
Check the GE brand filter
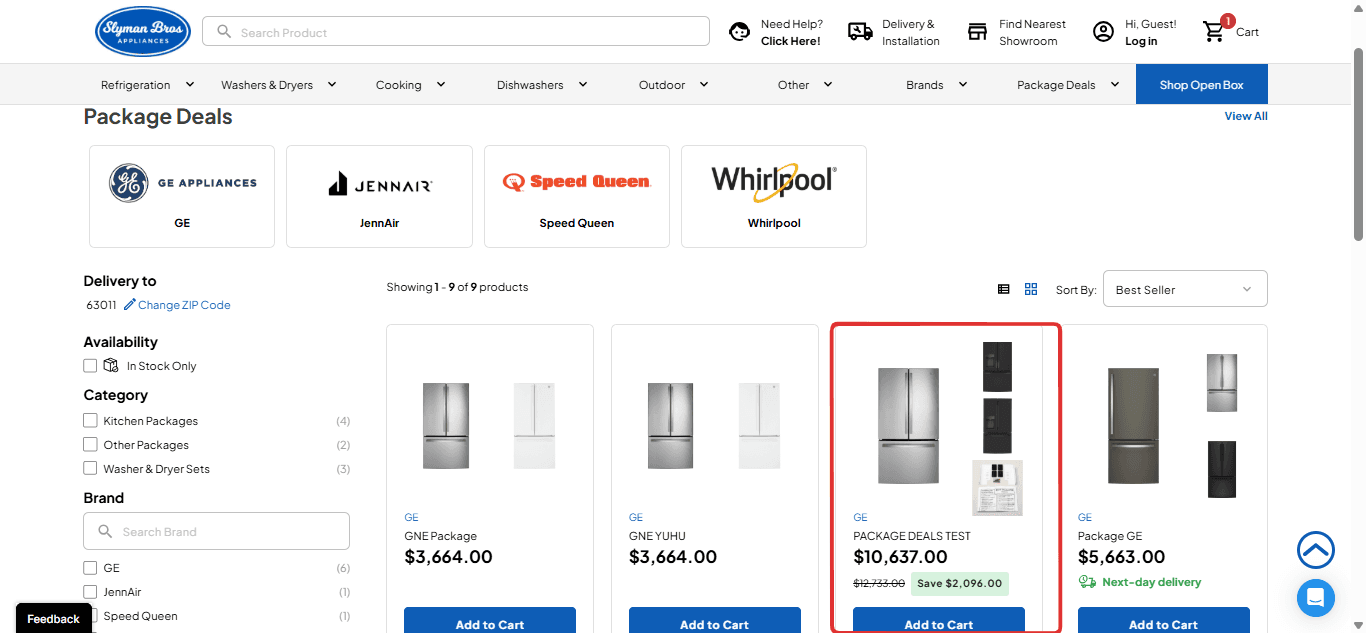90,568
